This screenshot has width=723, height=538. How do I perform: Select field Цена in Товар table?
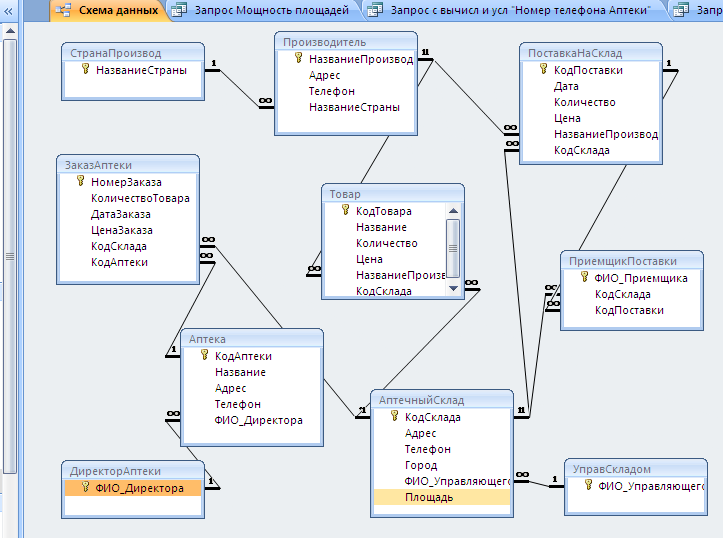click(x=369, y=259)
